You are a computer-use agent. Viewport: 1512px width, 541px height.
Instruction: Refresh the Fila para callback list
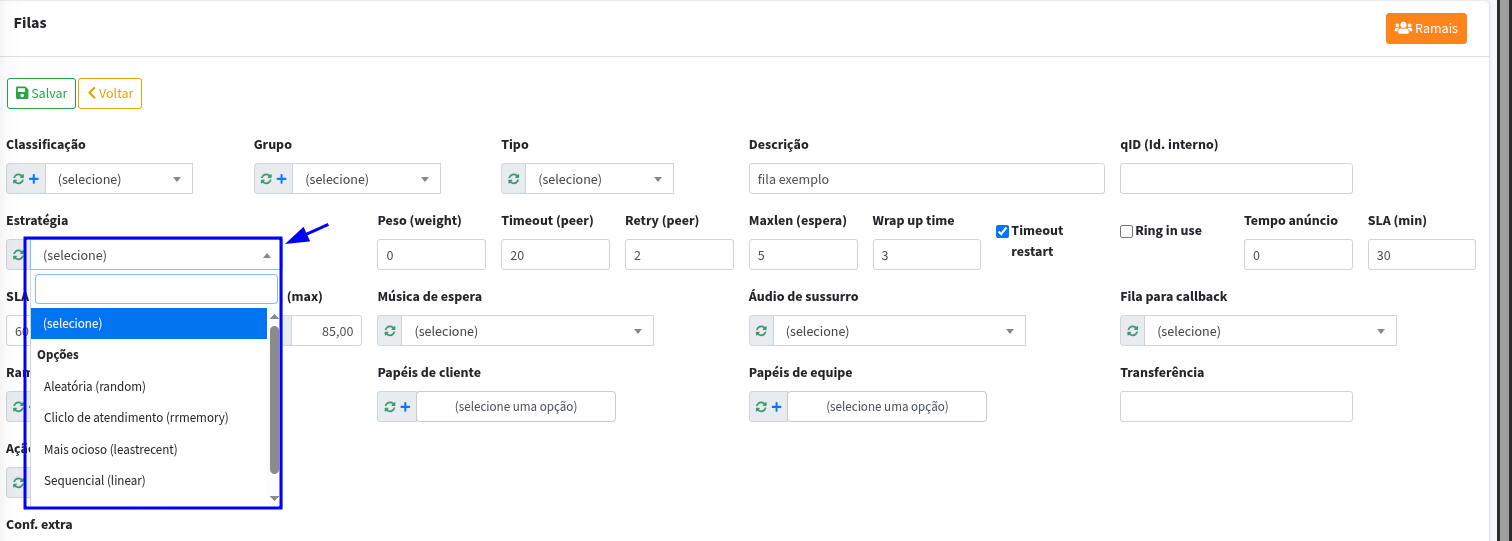(x=1133, y=331)
